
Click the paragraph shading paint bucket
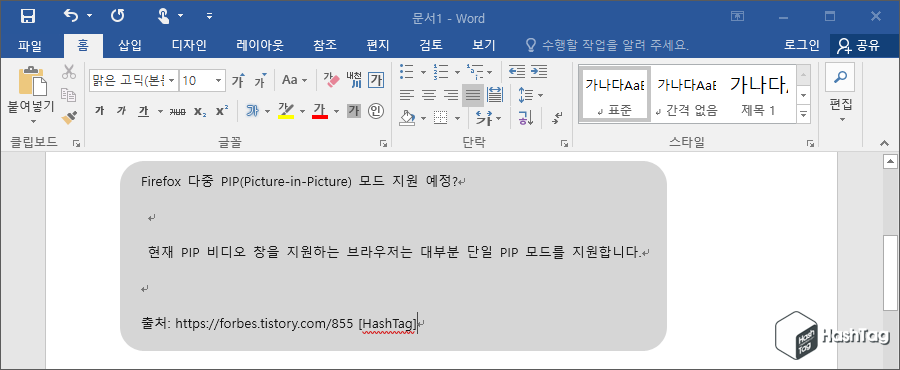pyautogui.click(x=407, y=118)
